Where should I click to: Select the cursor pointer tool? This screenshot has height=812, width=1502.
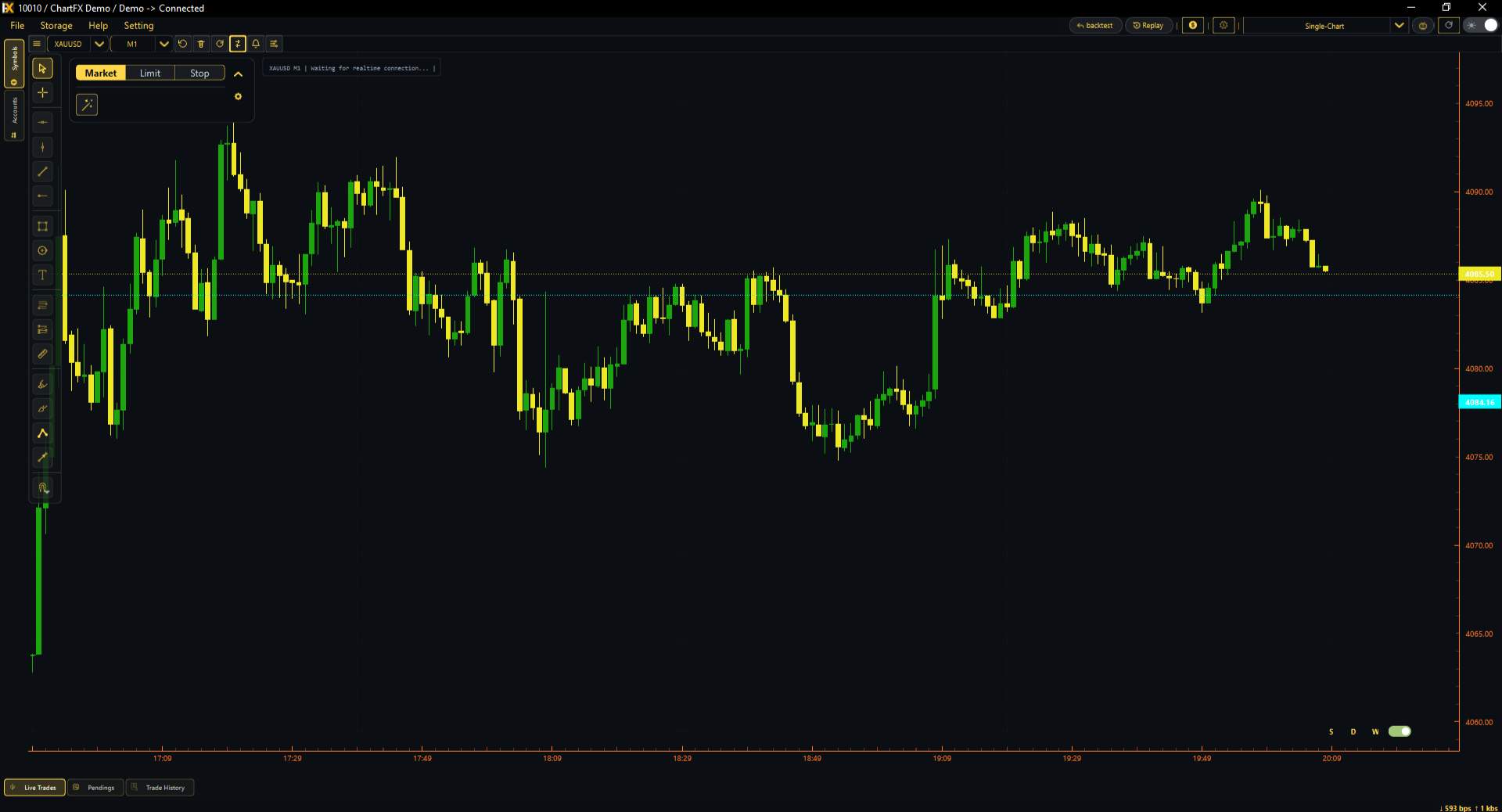(43, 69)
